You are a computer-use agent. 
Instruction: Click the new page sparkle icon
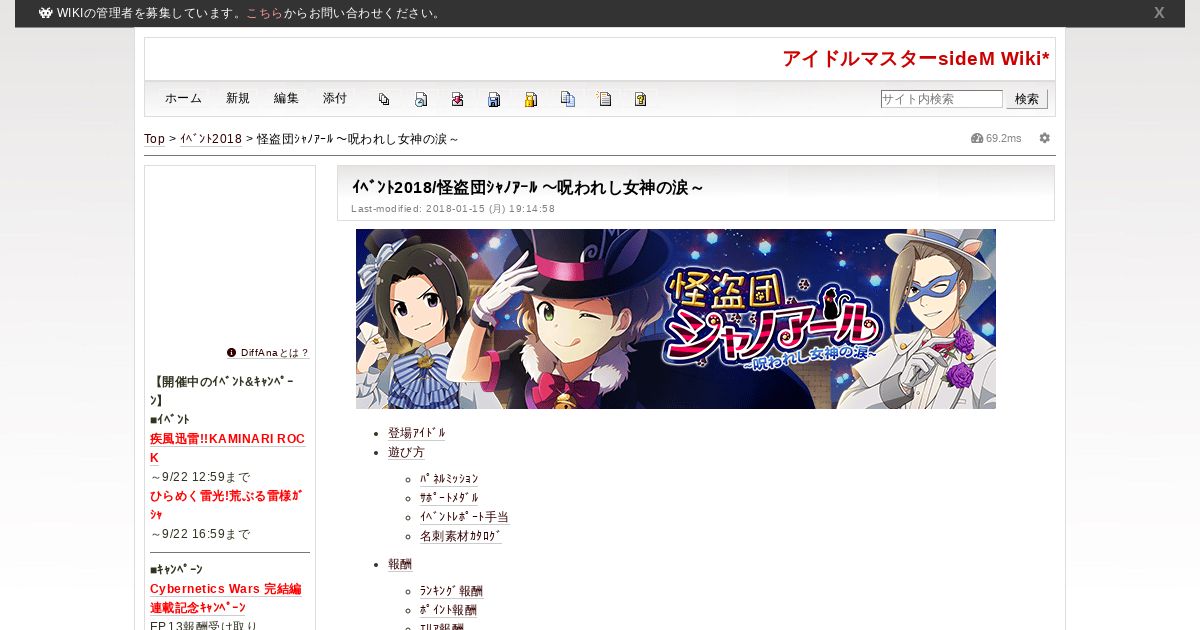[x=604, y=99]
